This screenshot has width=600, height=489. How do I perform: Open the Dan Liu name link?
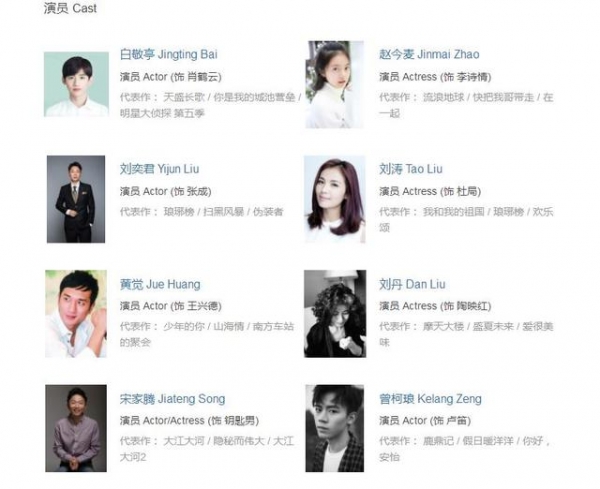coord(412,284)
